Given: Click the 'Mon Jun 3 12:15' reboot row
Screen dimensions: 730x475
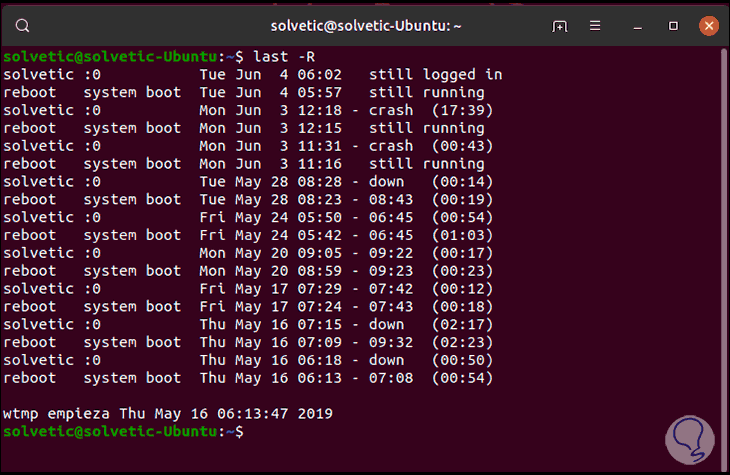Looking at the screenshot, I should (243, 128).
